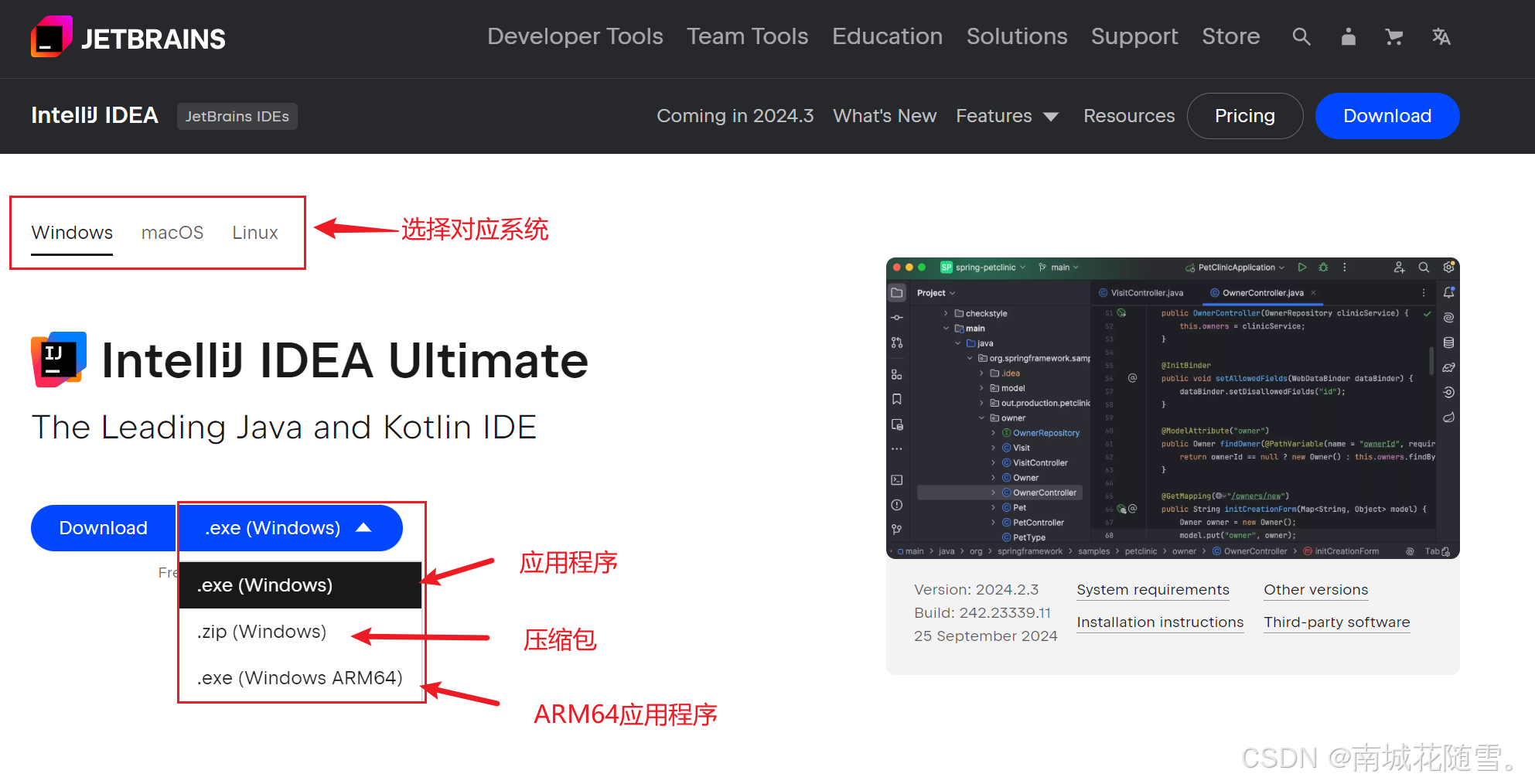Click the IDE screenshot preview image
1535x784 pixels.
pos(1173,408)
